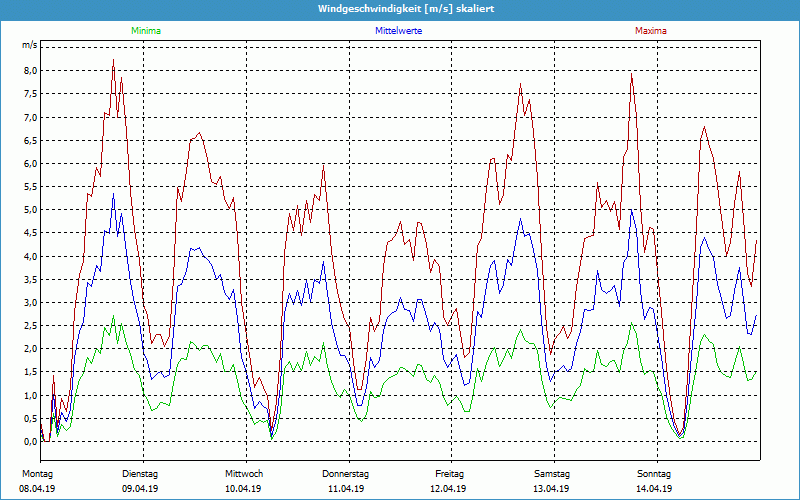Viewport: 800px width, 500px height.
Task: Click the 'Samstag' day label
Action: 552,474
